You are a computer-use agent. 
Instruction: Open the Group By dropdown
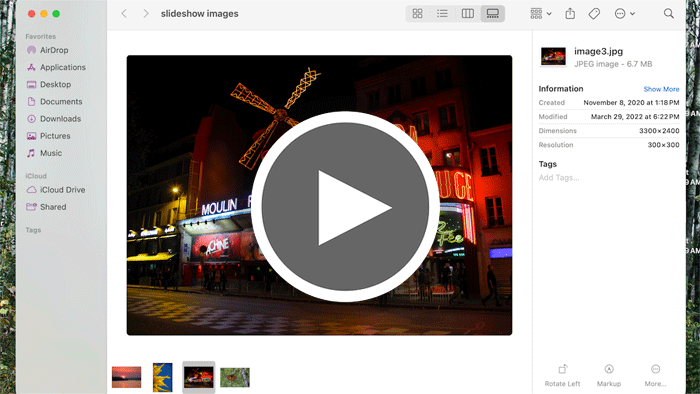[x=541, y=13]
